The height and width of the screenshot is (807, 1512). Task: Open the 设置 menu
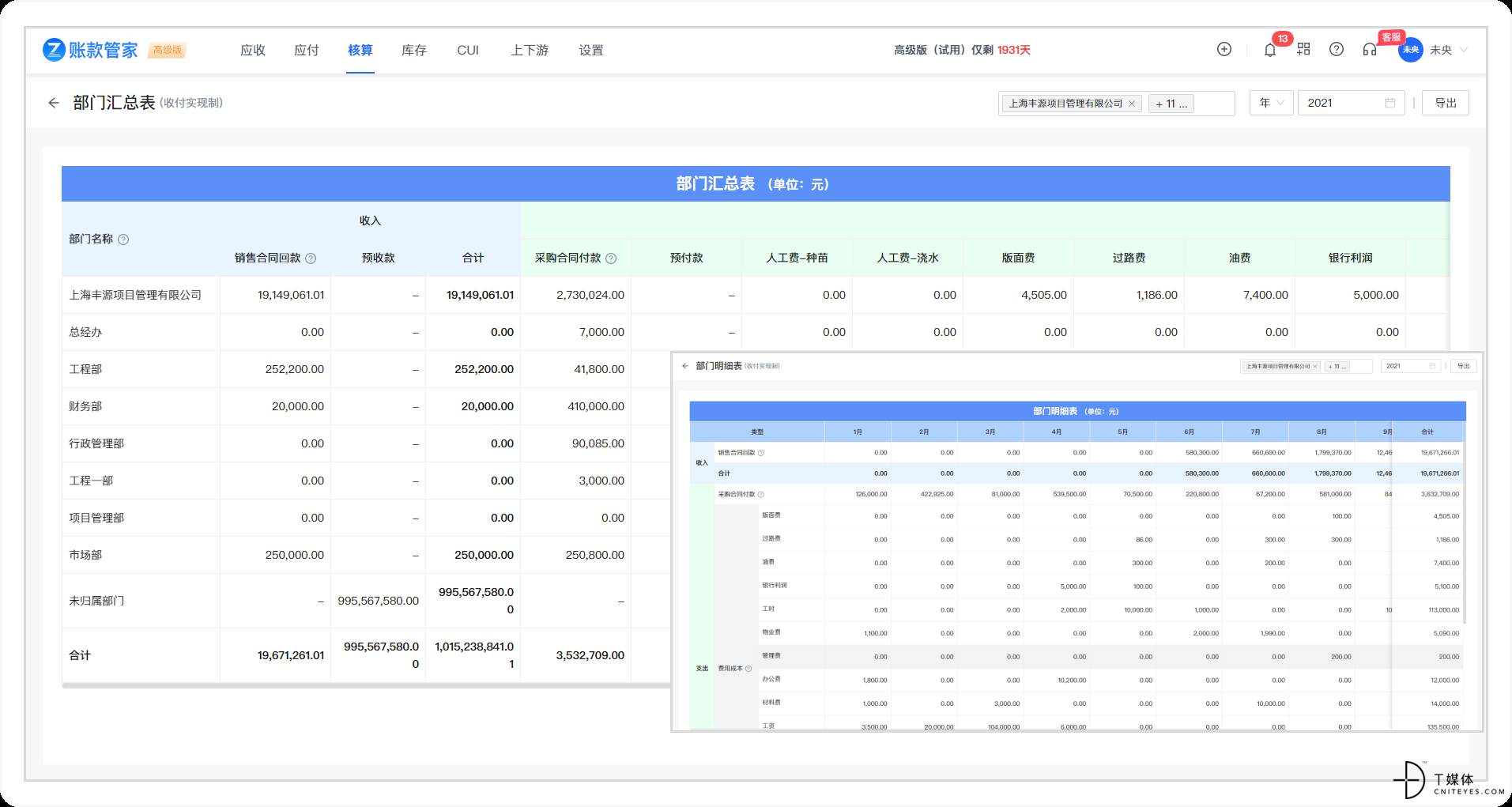tap(591, 50)
